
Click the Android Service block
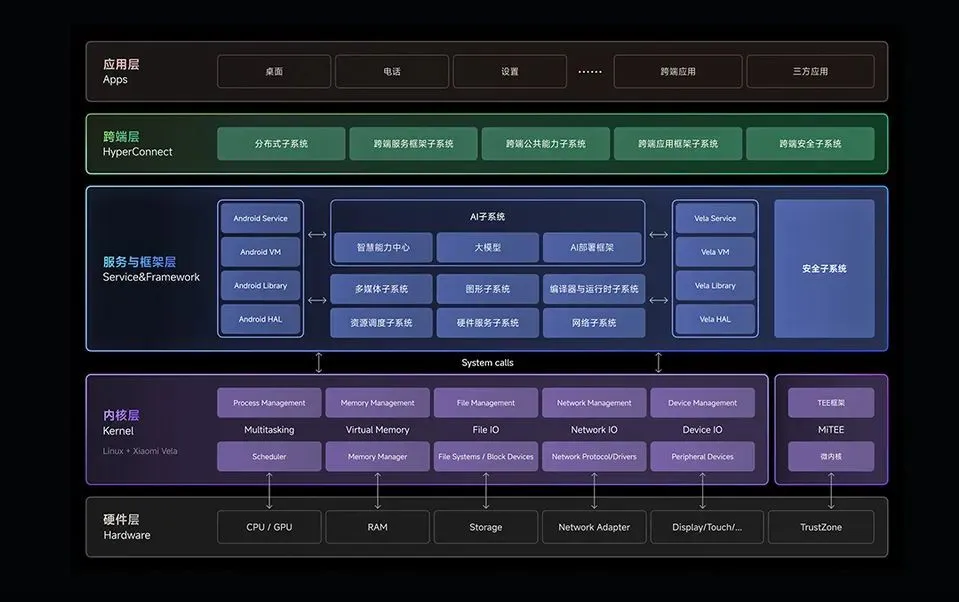click(x=260, y=218)
